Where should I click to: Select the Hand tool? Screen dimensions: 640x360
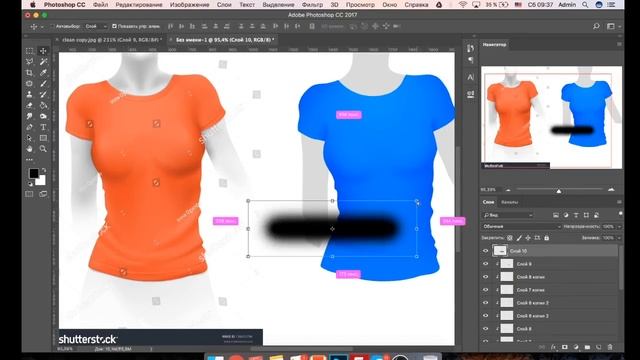coord(29,149)
